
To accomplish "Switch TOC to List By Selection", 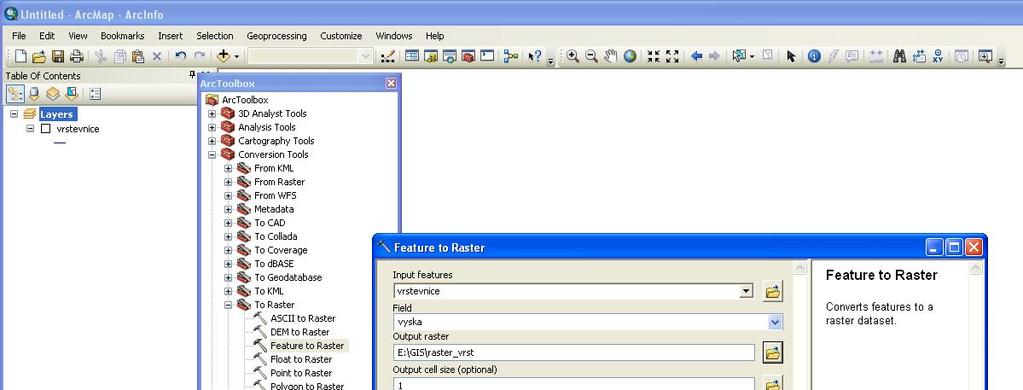I will pos(71,94).
